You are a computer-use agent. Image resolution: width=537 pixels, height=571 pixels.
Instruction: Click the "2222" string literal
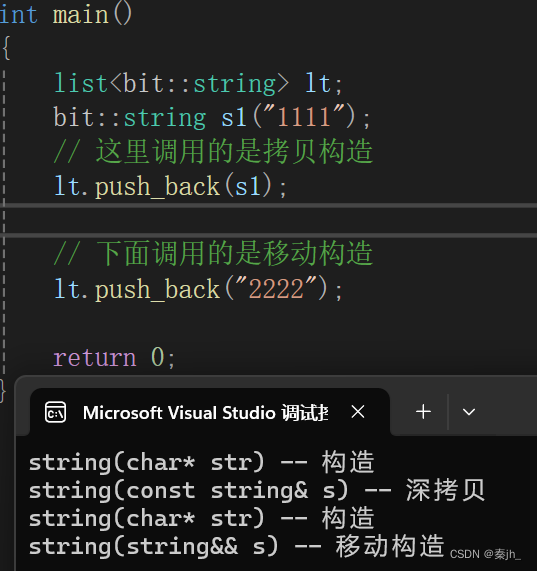(x=276, y=288)
